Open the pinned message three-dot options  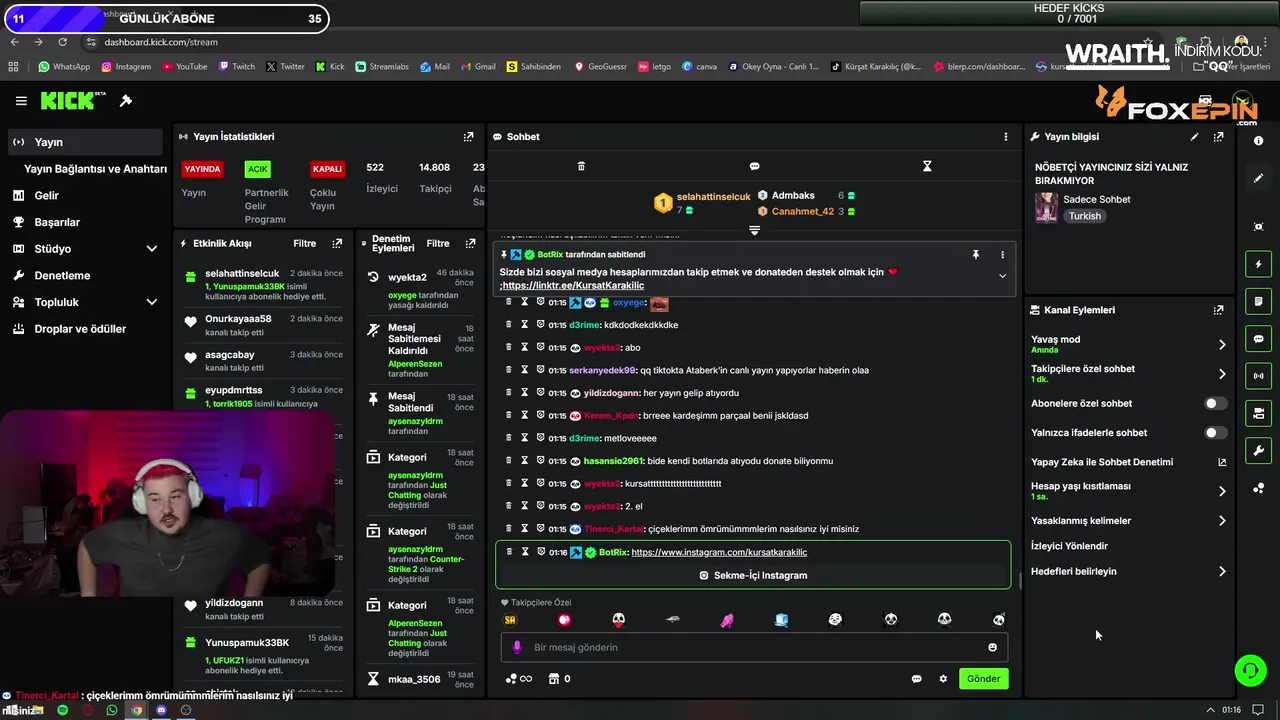(x=1002, y=255)
